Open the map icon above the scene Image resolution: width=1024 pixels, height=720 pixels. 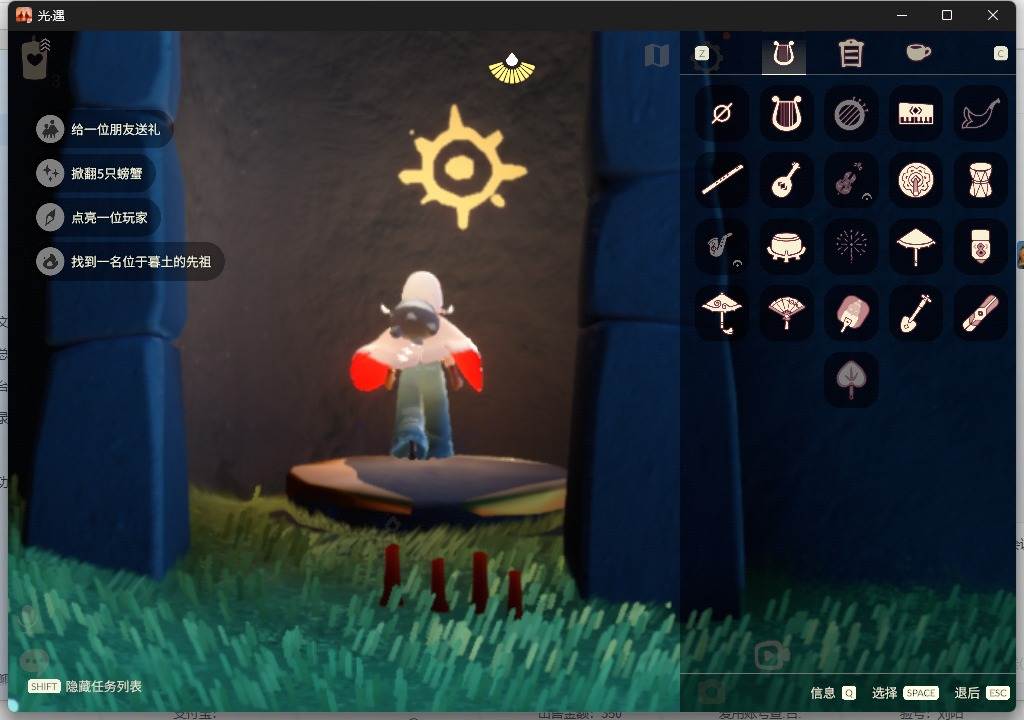656,56
